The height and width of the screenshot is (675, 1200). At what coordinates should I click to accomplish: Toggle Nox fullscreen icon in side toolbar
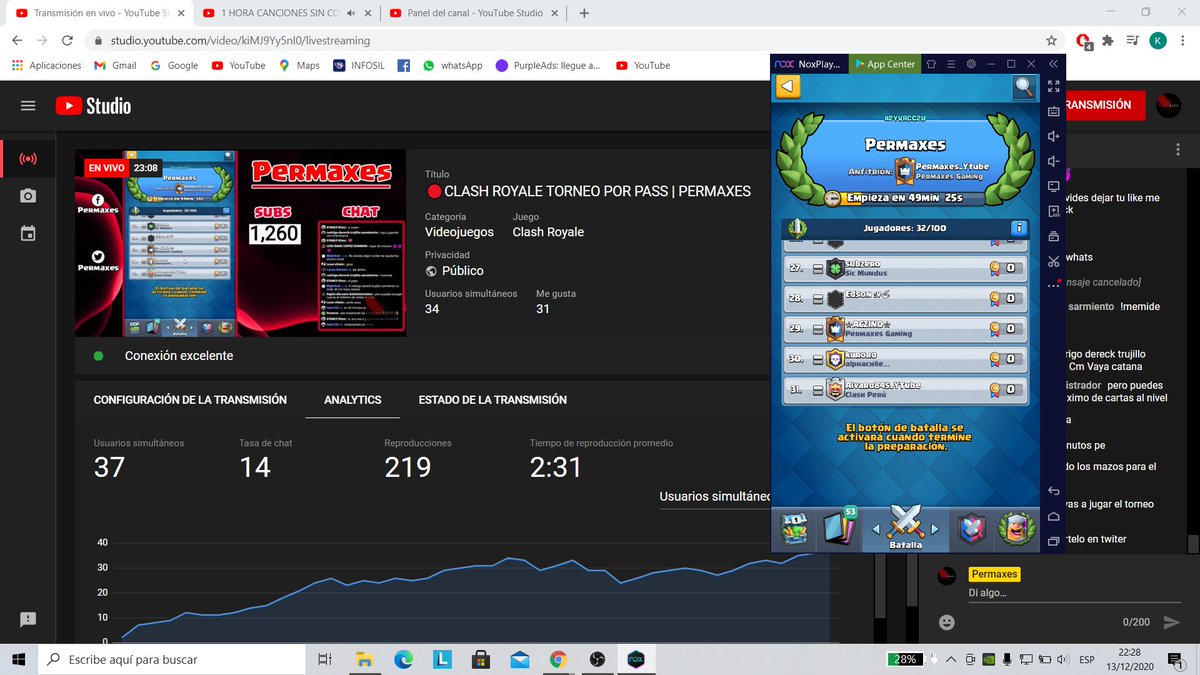pyautogui.click(x=1053, y=87)
